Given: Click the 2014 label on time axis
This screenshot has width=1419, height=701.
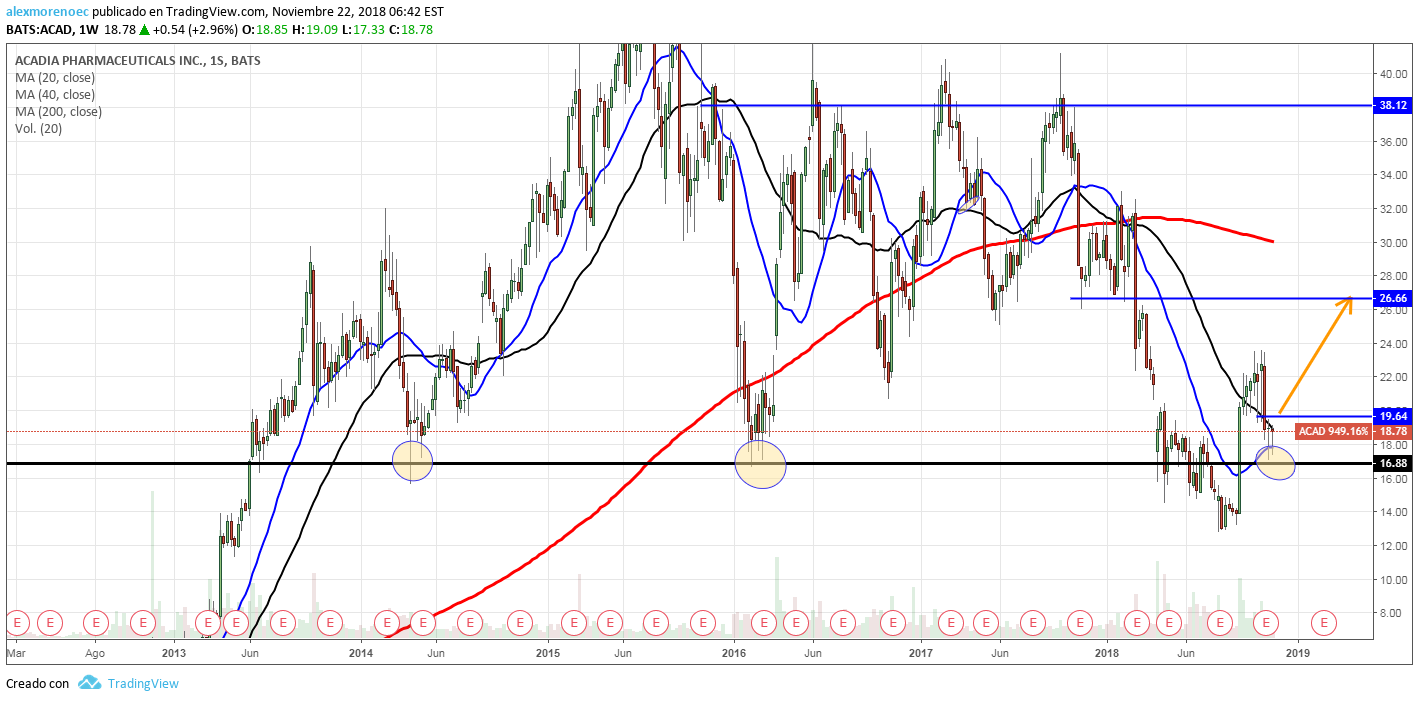Looking at the screenshot, I should [361, 653].
